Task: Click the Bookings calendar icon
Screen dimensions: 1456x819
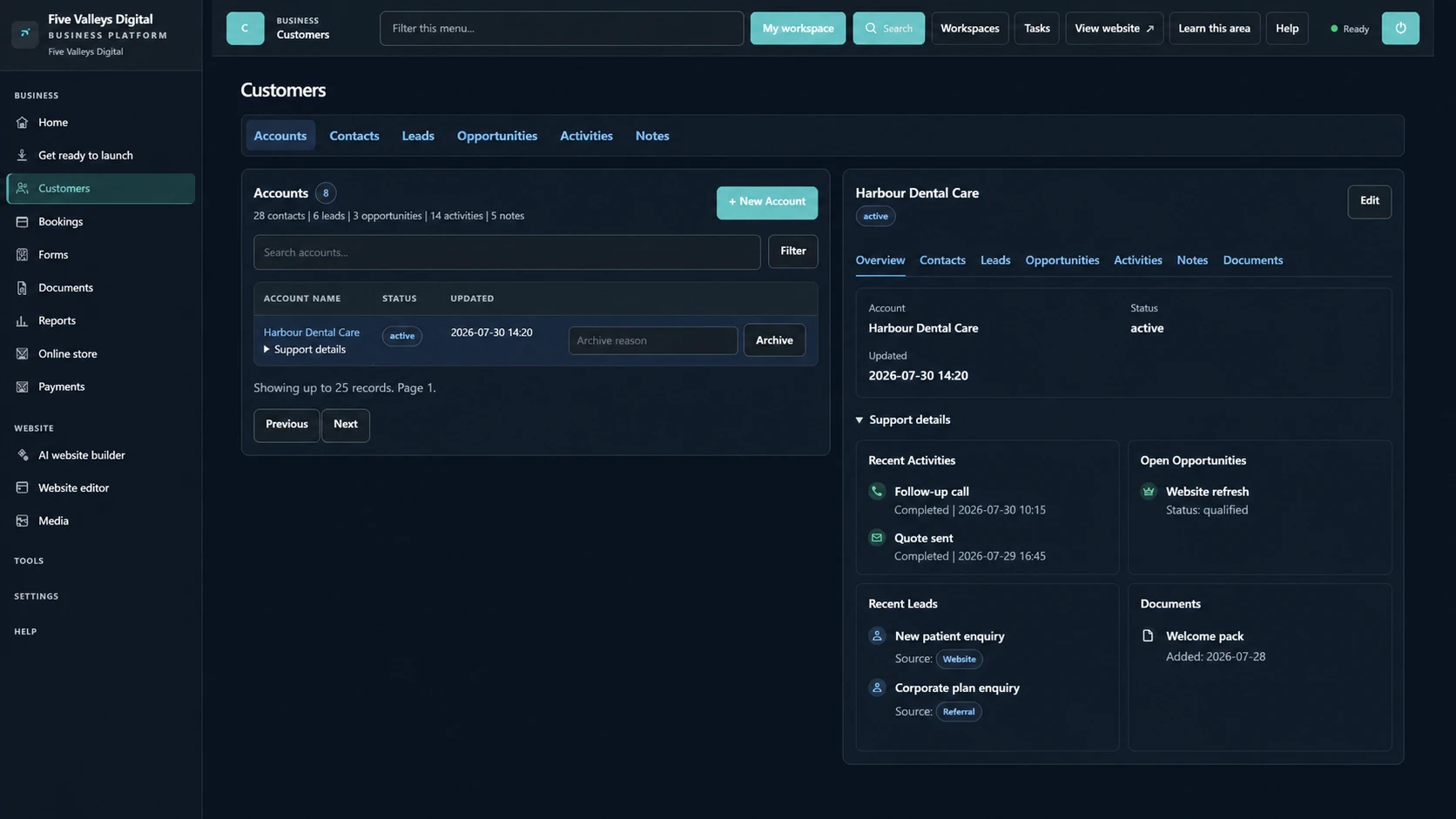Action: 23,222
